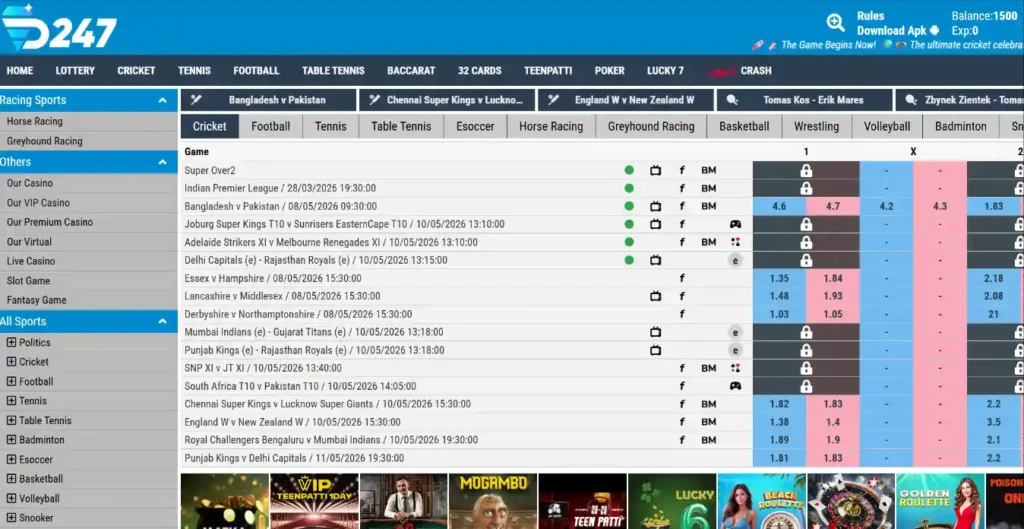Screen dimensions: 1024x529
Task: Open the search magnifier icon
Action: [835, 22]
